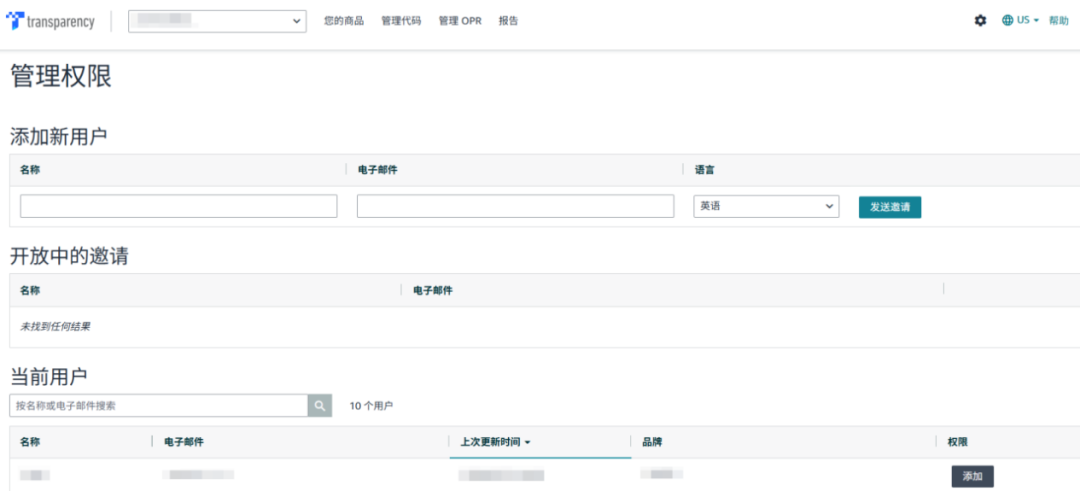Image resolution: width=1080 pixels, height=491 pixels.
Task: Click the globe language icon
Action: (1008, 21)
